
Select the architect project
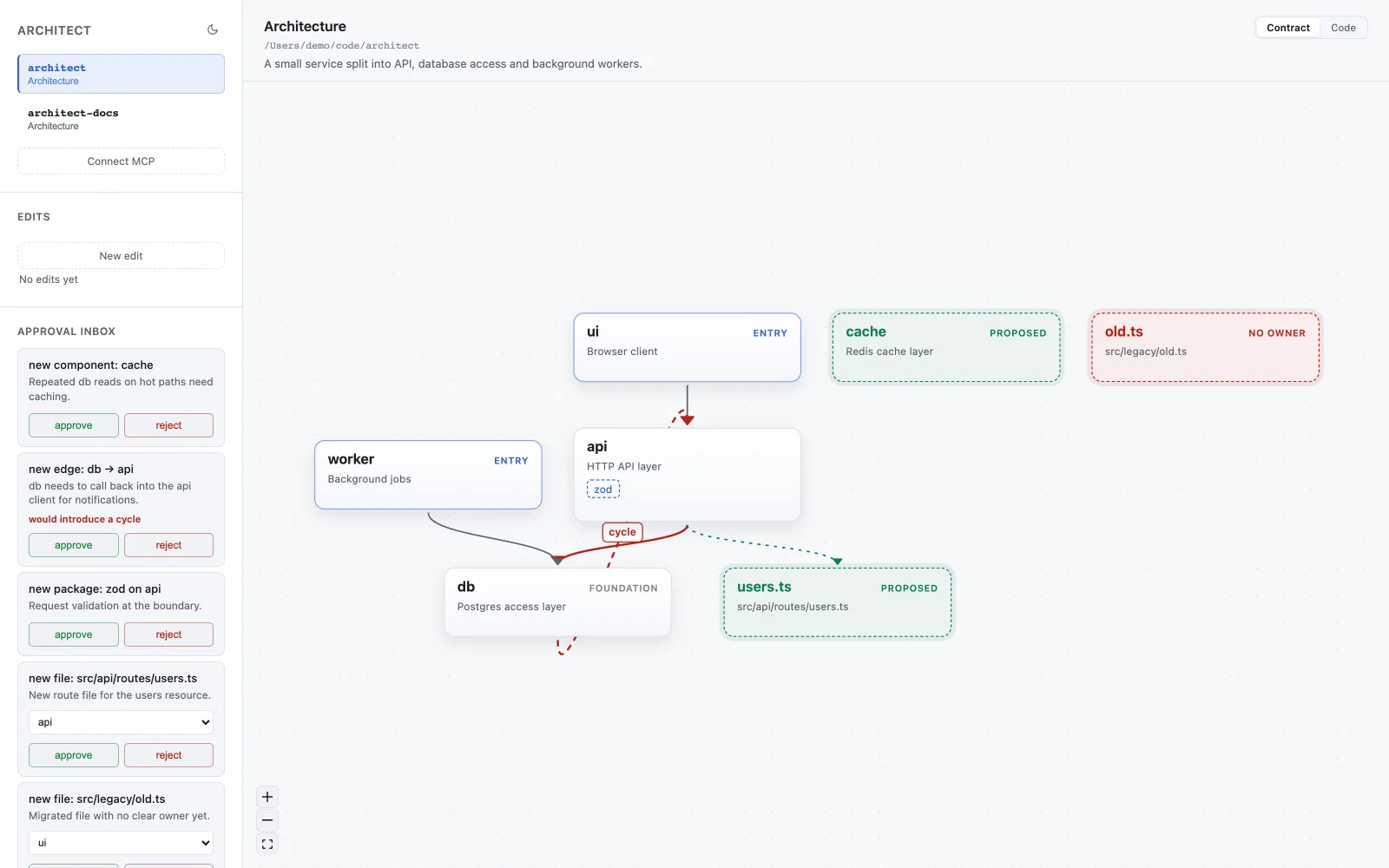(x=121, y=74)
